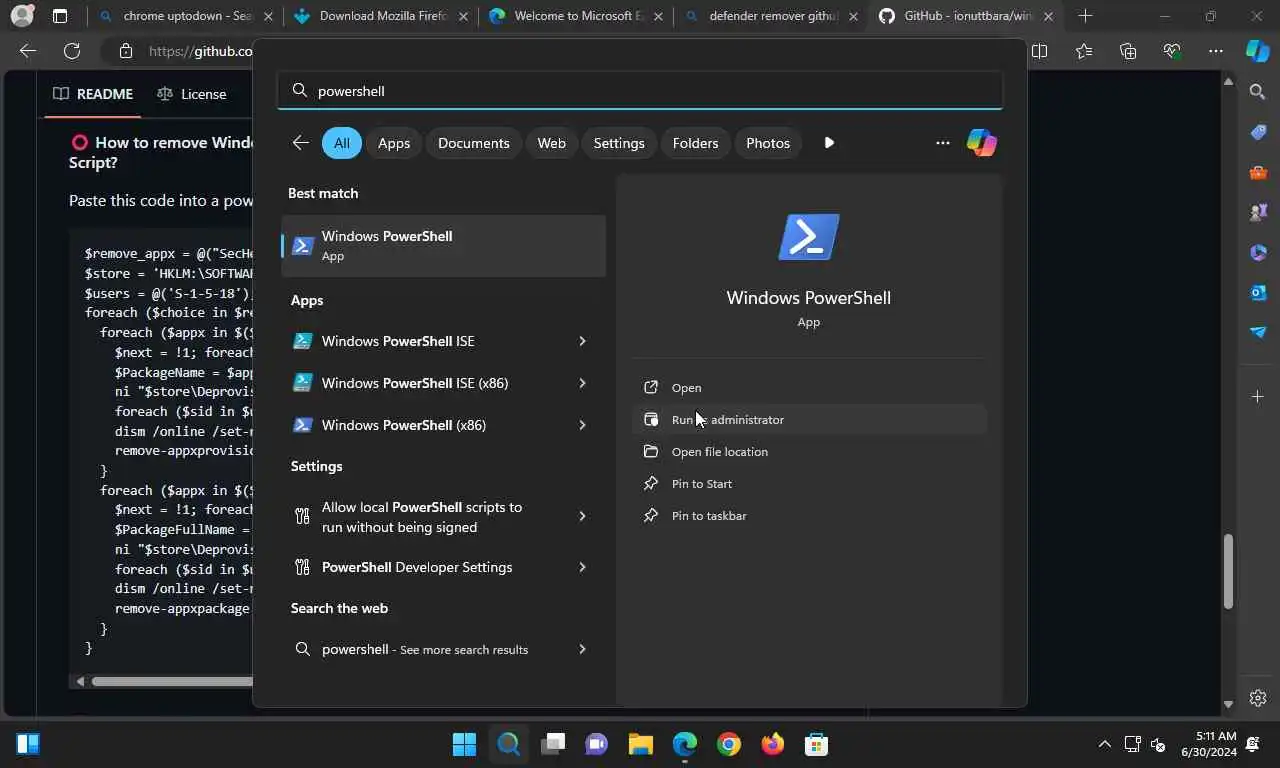Refresh the GitHub page
The width and height of the screenshot is (1280, 768).
coord(72,52)
